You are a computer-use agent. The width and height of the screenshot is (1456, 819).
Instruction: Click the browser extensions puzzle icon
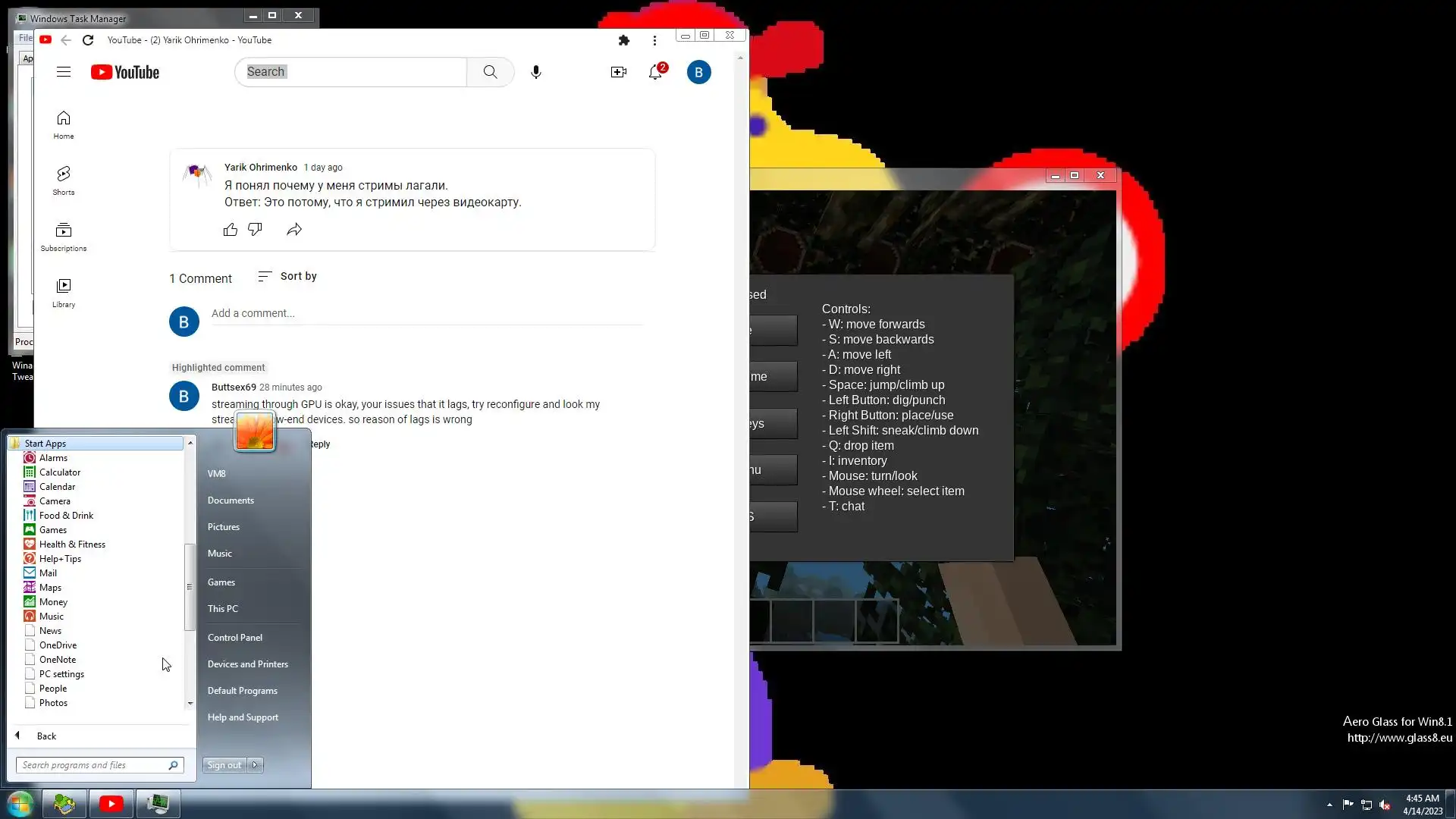click(623, 40)
